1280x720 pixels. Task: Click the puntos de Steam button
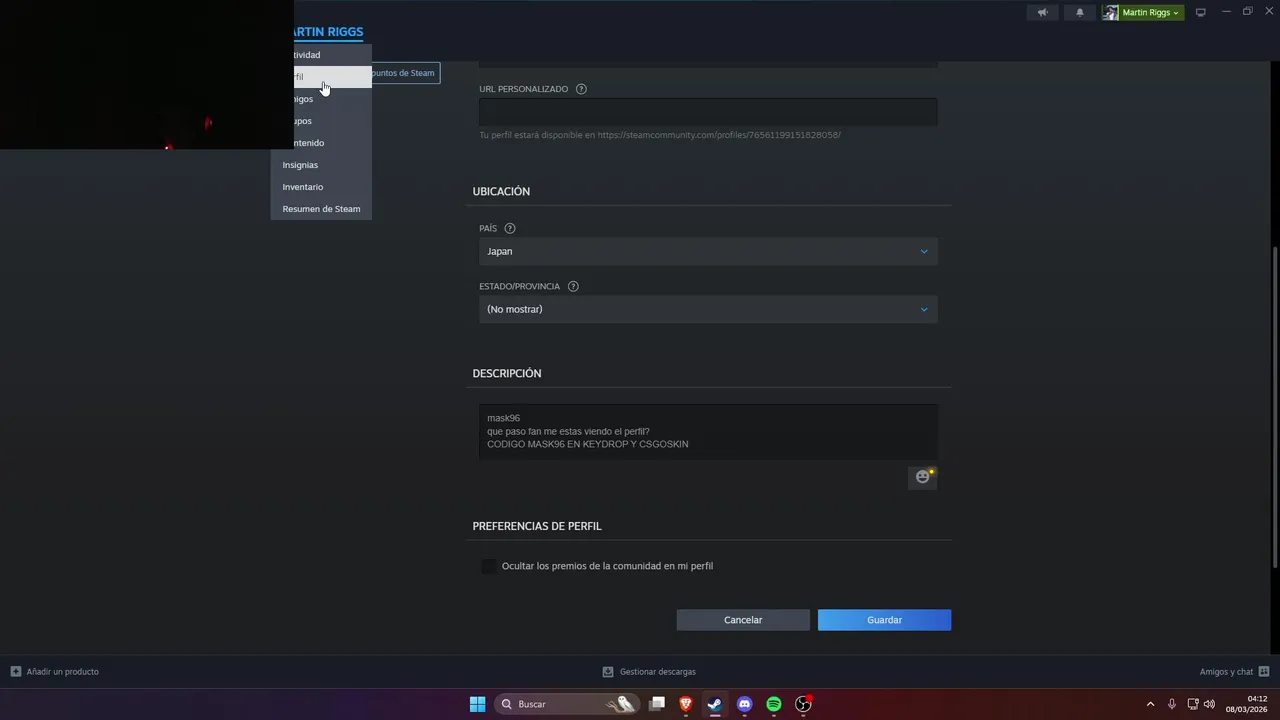click(405, 73)
